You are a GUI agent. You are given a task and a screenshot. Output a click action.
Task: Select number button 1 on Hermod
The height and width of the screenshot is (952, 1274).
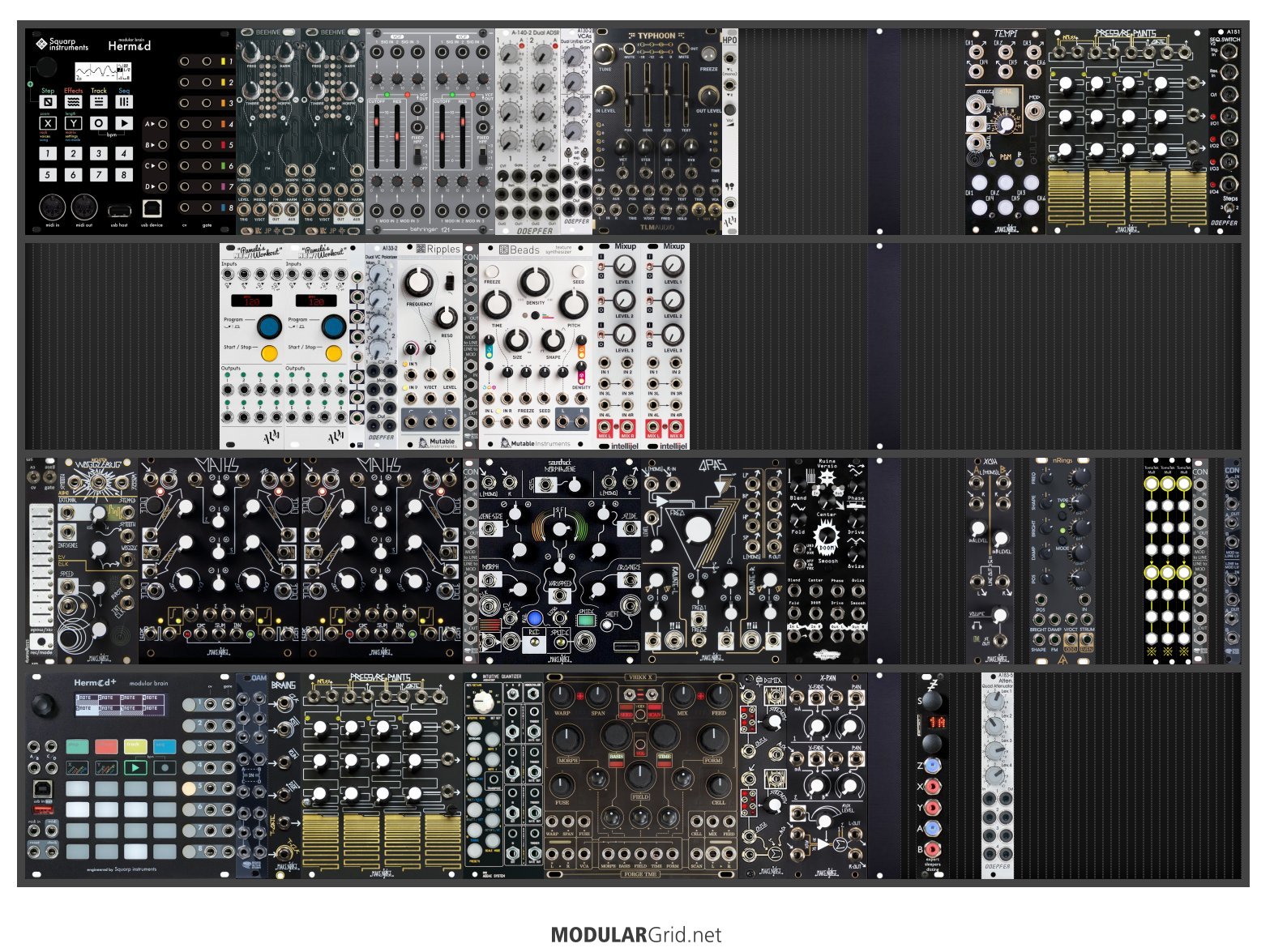pyautogui.click(x=48, y=153)
